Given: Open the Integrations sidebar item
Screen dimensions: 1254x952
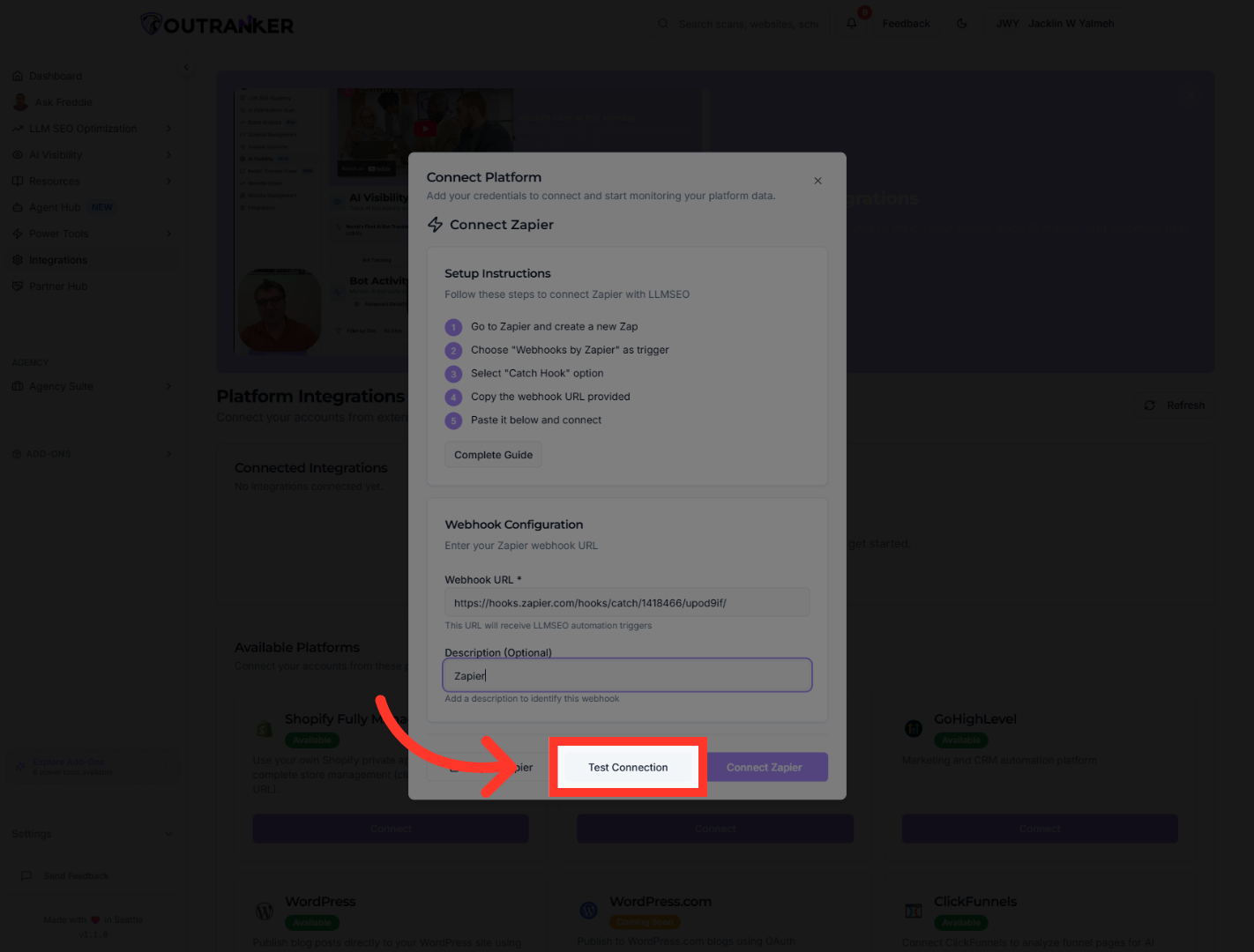Looking at the screenshot, I should pyautogui.click(x=58, y=260).
